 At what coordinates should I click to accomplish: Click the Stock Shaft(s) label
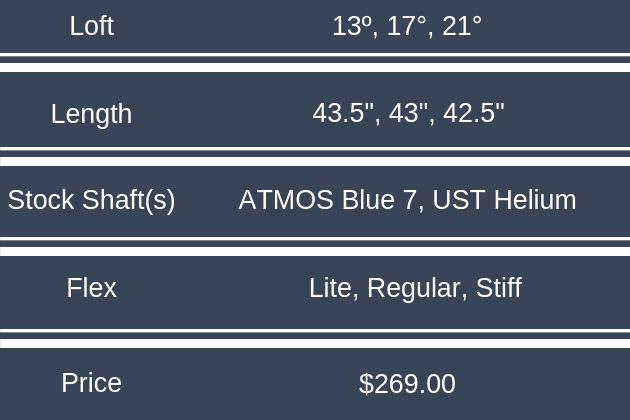click(91, 200)
